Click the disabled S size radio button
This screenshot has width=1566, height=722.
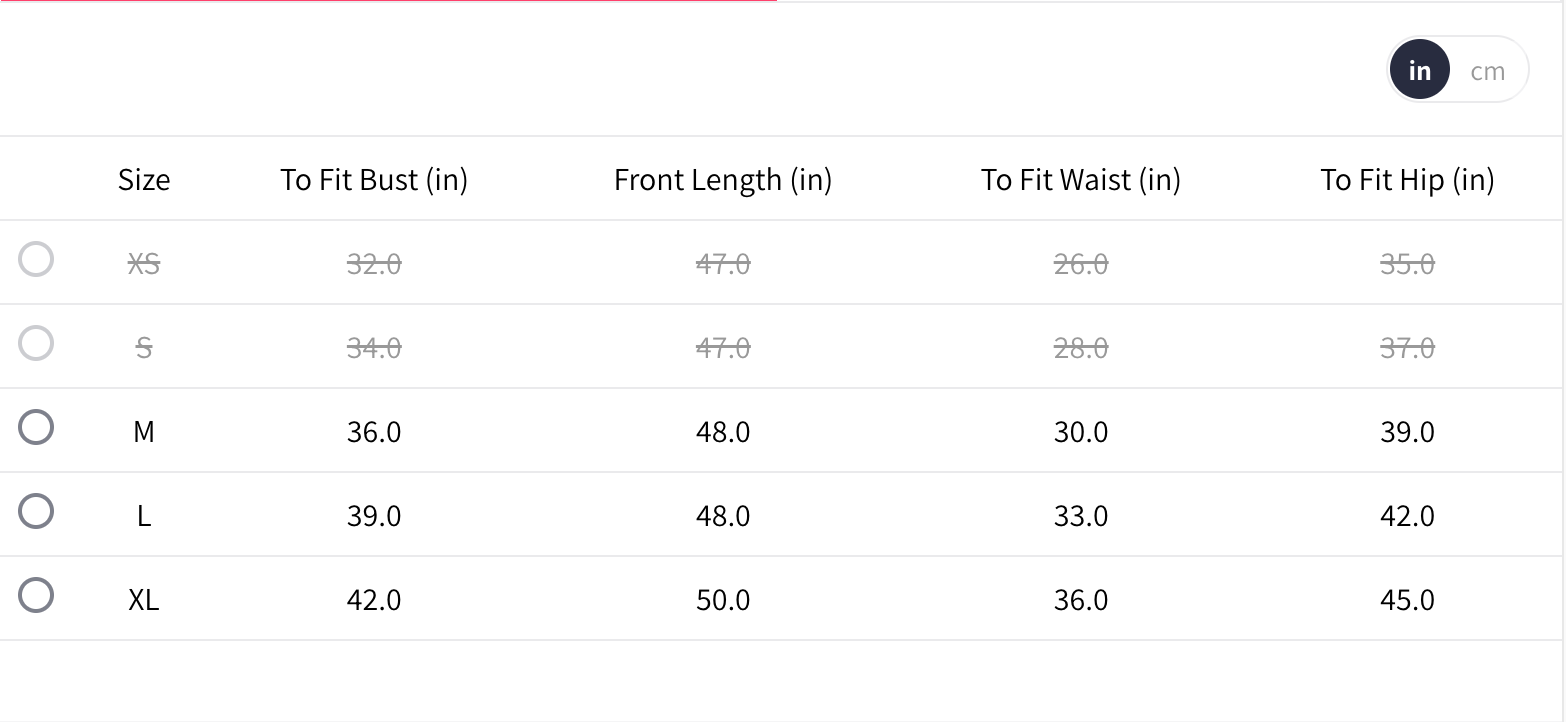tap(36, 344)
